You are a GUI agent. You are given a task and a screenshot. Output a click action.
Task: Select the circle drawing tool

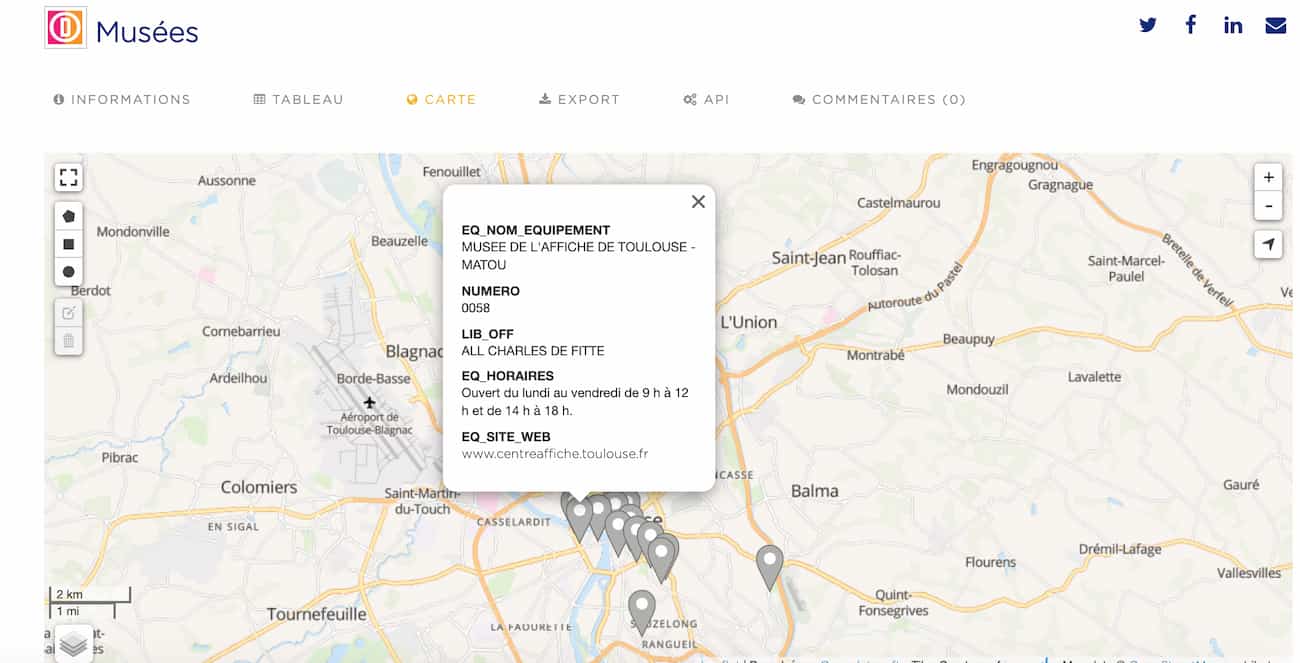[x=68, y=272]
